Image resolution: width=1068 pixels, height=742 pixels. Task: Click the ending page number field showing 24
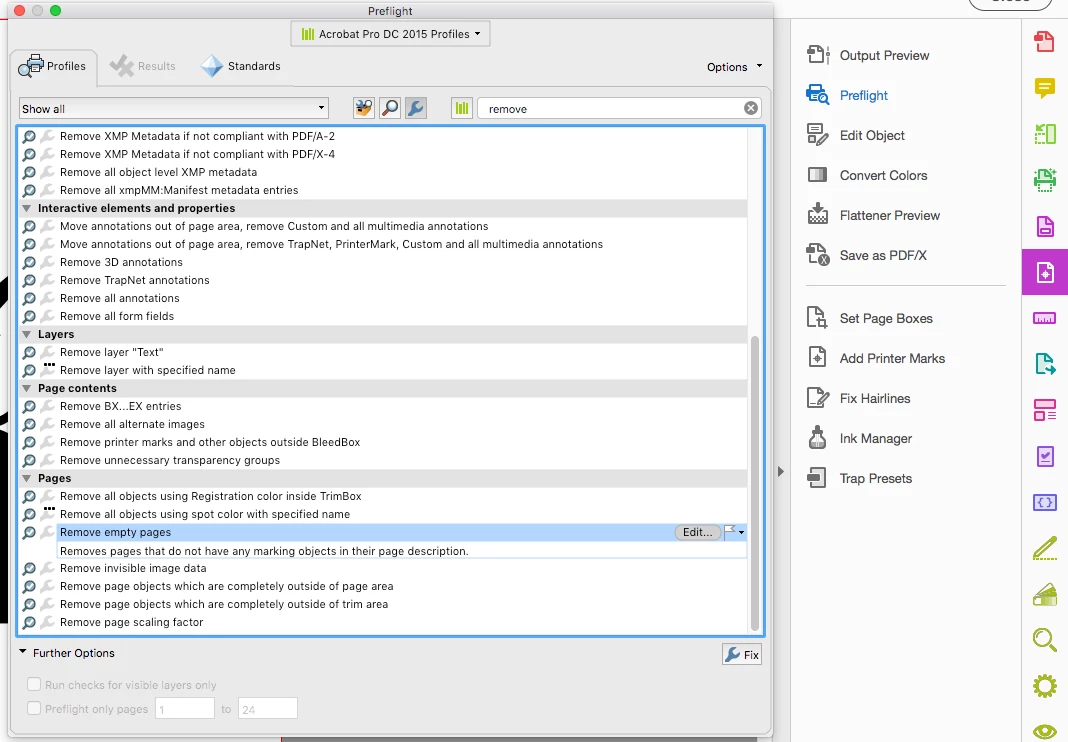(268, 709)
